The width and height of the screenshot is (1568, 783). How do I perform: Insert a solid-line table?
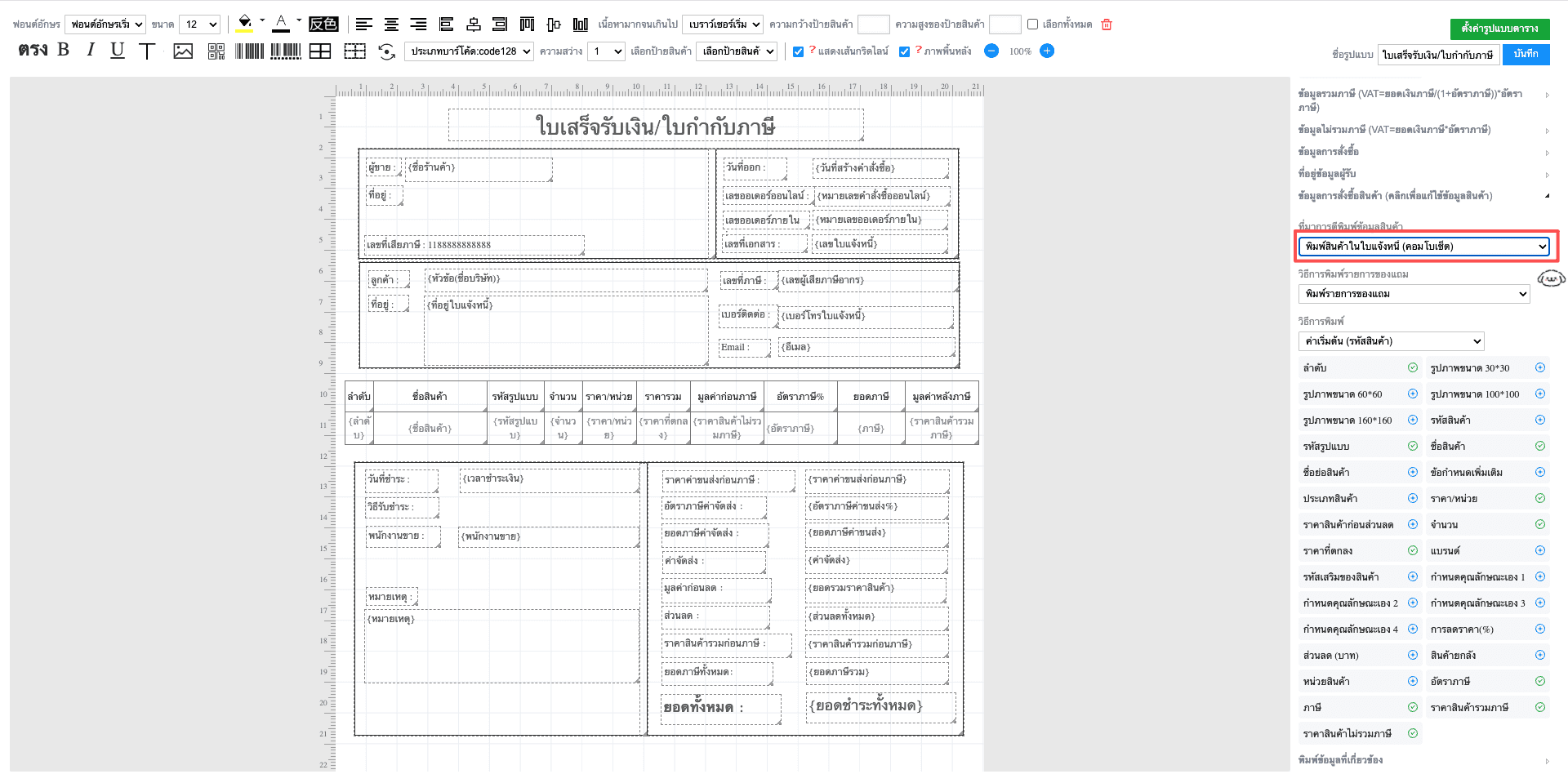pyautogui.click(x=320, y=51)
